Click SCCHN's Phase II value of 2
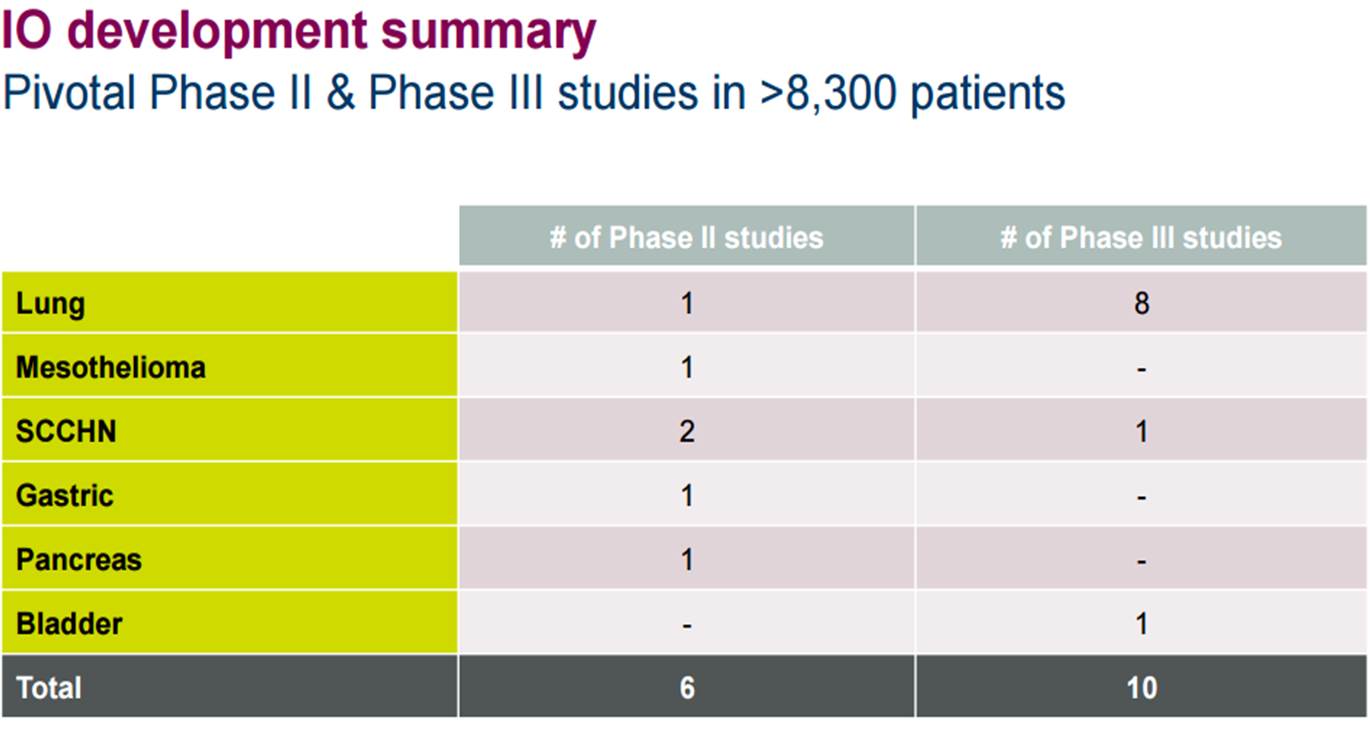Screen dimensions: 1370x729 (x=686, y=431)
